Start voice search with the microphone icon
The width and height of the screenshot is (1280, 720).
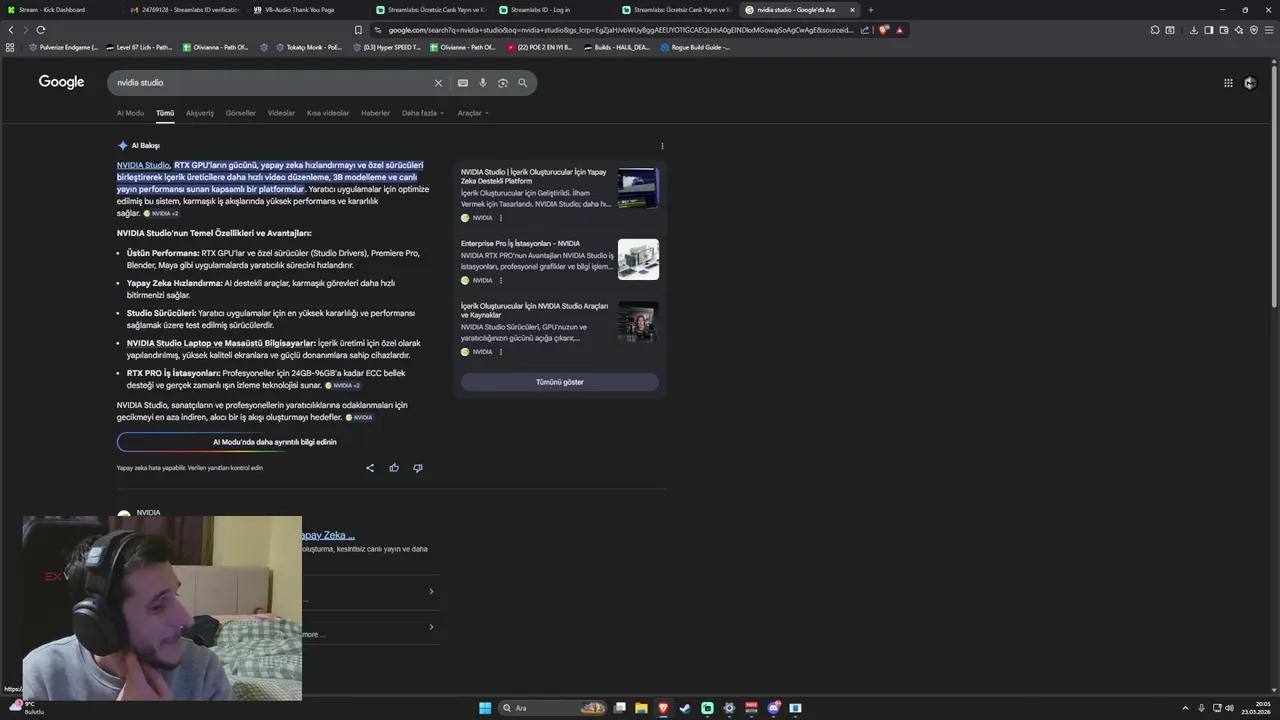coord(483,83)
